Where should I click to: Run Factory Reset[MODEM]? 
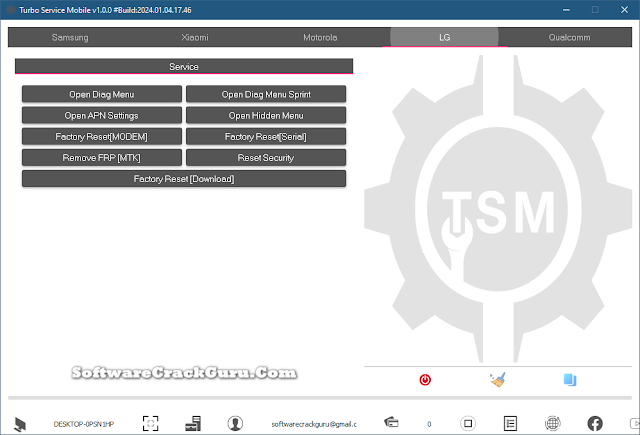click(102, 137)
